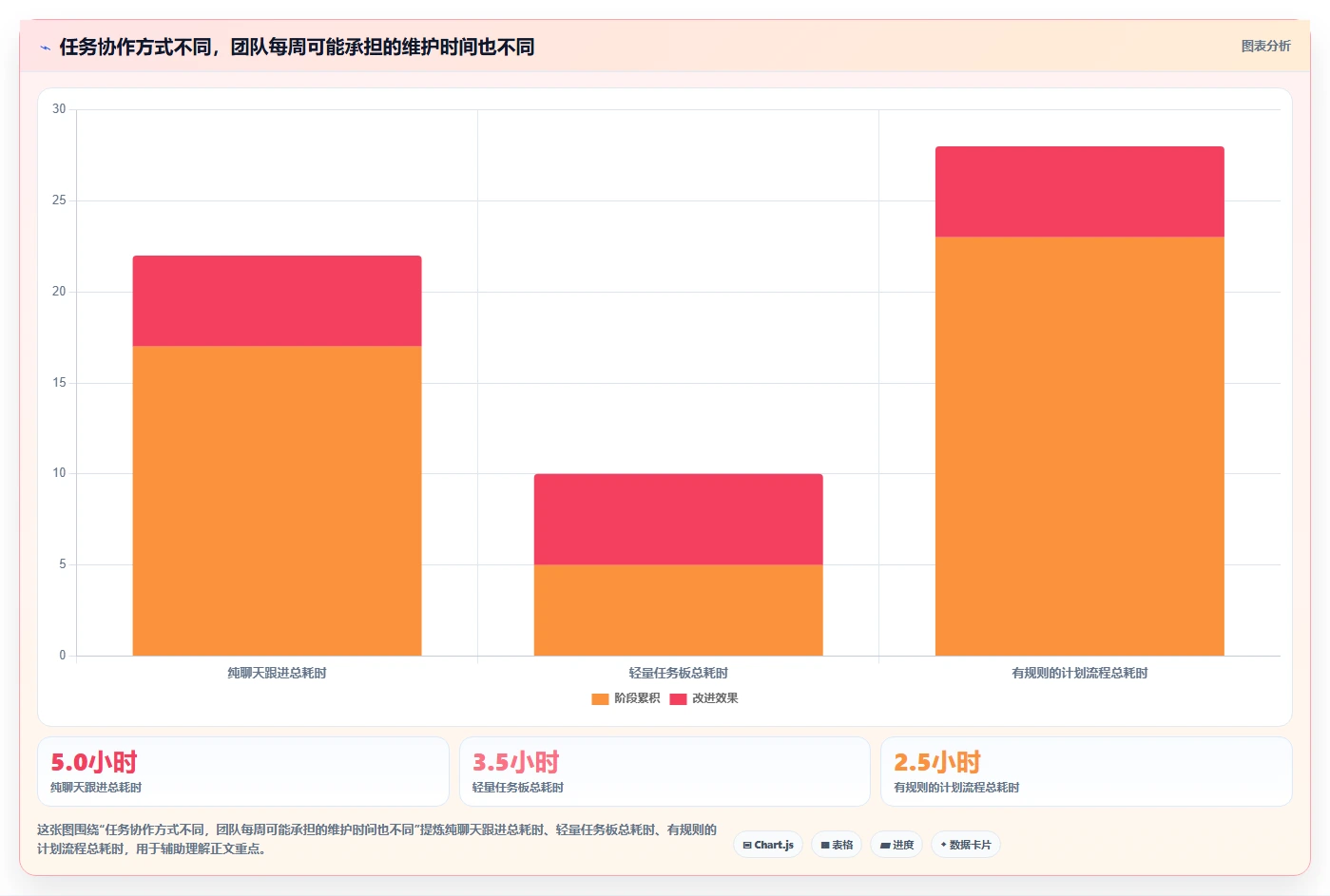Click y-axis tick label 0
Image resolution: width=1330 pixels, height=896 pixels.
(x=63, y=656)
